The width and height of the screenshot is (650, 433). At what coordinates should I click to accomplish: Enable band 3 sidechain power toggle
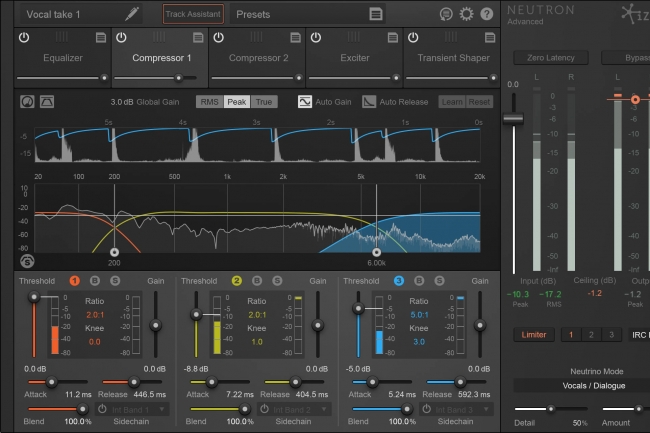tap(427, 409)
